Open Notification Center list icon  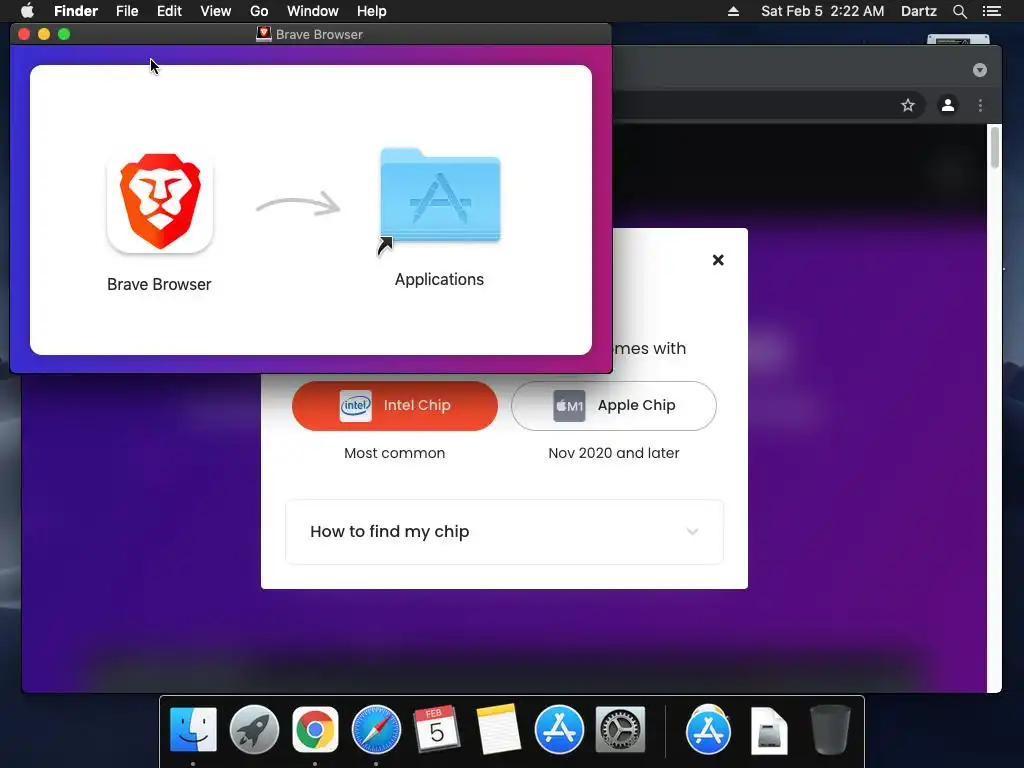(x=992, y=11)
